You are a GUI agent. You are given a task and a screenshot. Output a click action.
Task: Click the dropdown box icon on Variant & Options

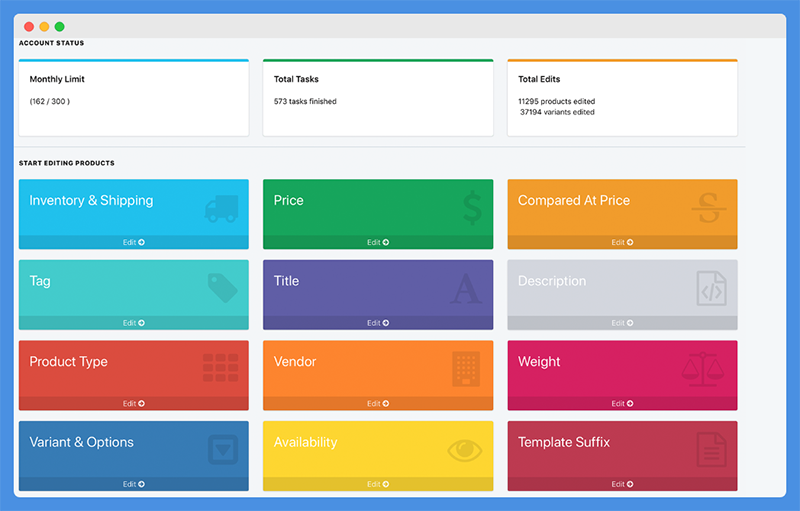tap(223, 449)
